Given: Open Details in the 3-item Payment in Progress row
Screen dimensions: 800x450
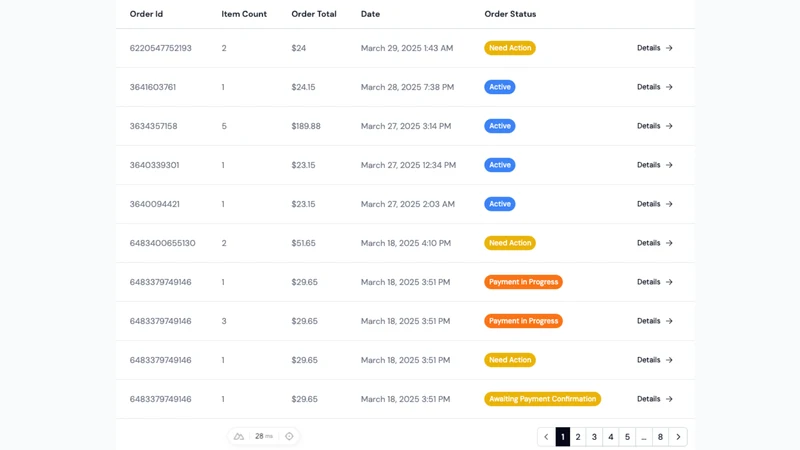Looking at the screenshot, I should point(655,321).
